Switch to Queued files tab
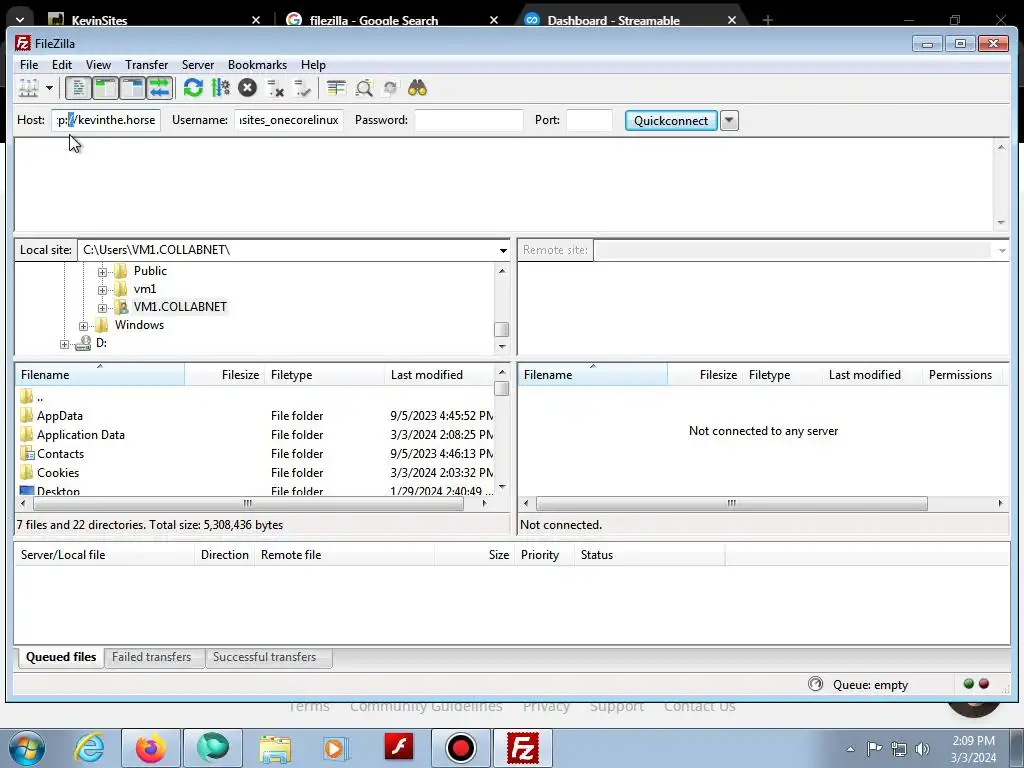 coord(61,657)
